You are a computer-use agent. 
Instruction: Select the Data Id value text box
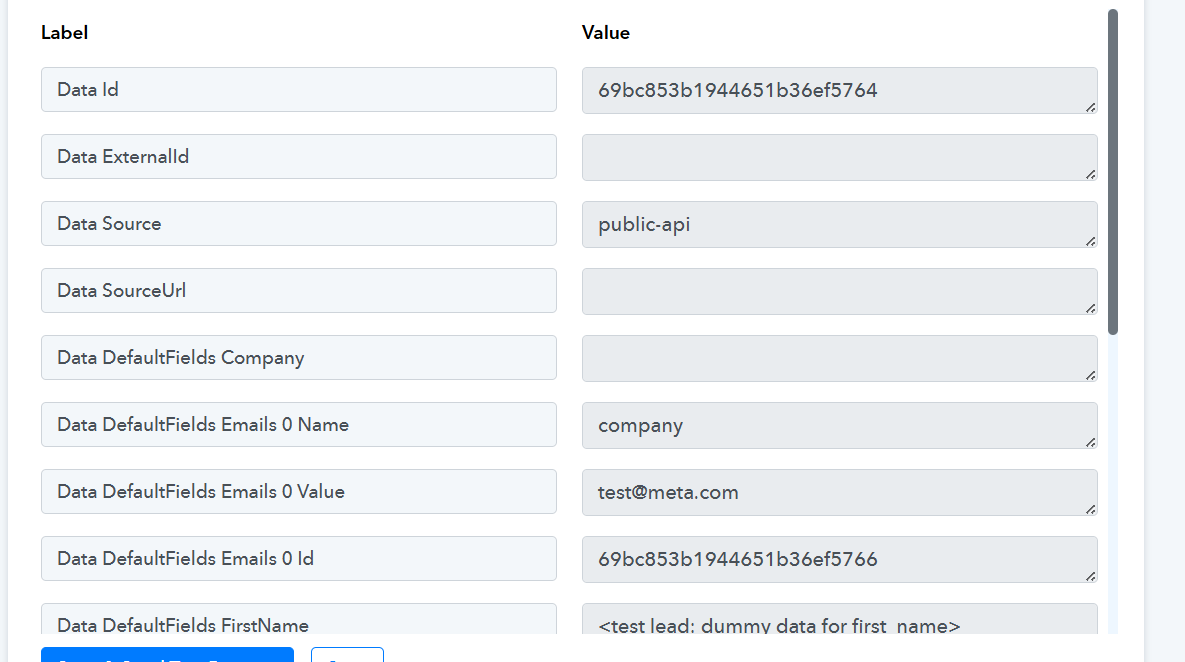click(838, 91)
